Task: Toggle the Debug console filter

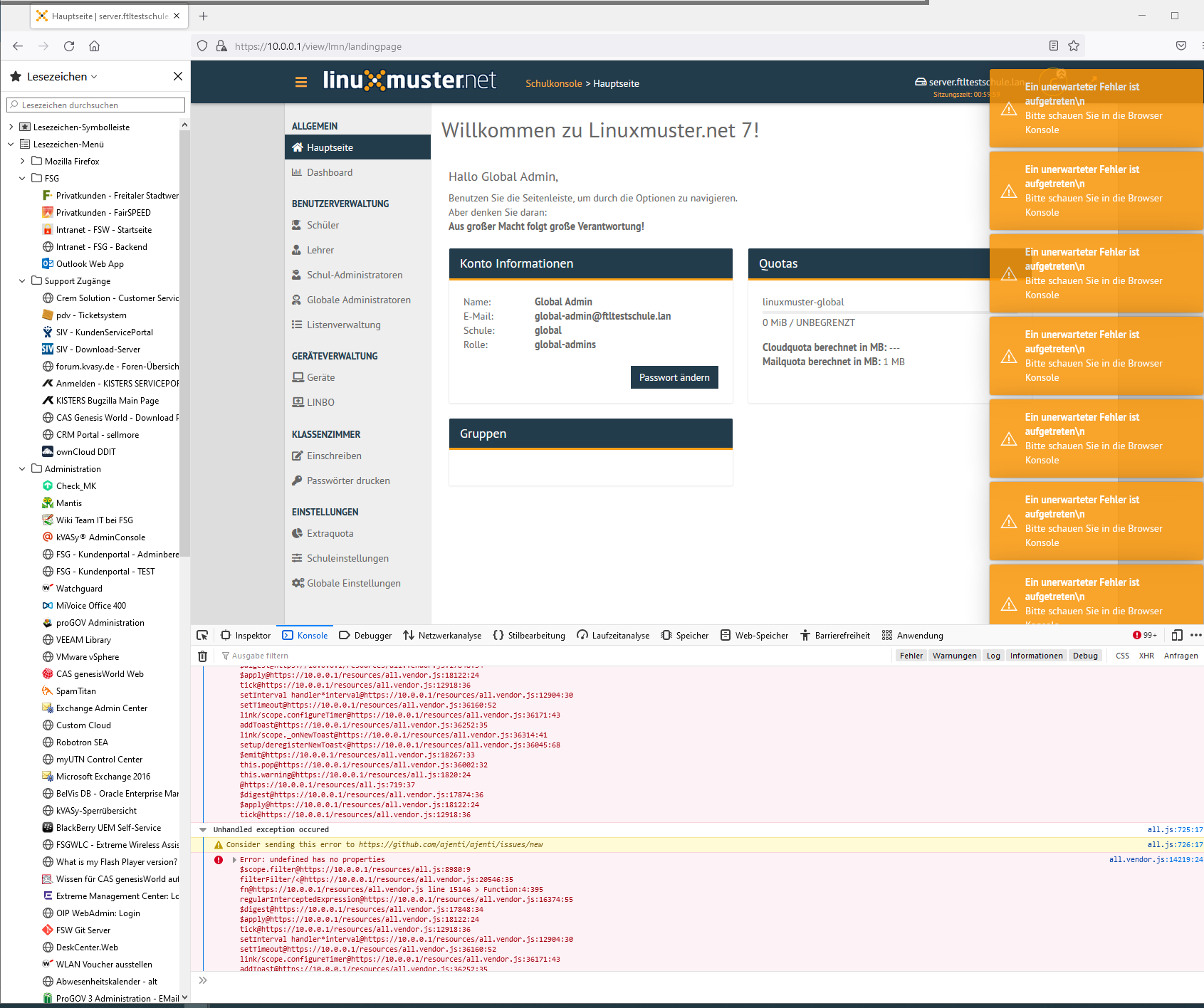Action: click(1085, 656)
